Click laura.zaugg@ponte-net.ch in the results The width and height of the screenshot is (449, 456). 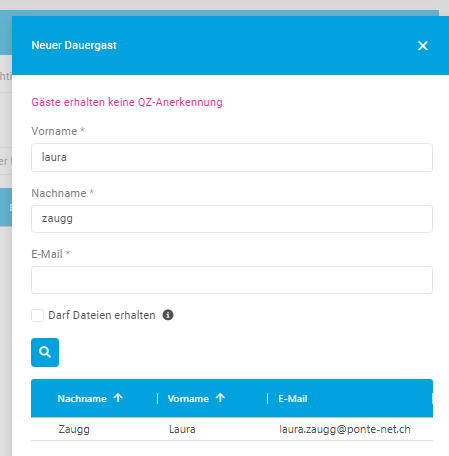pos(345,429)
